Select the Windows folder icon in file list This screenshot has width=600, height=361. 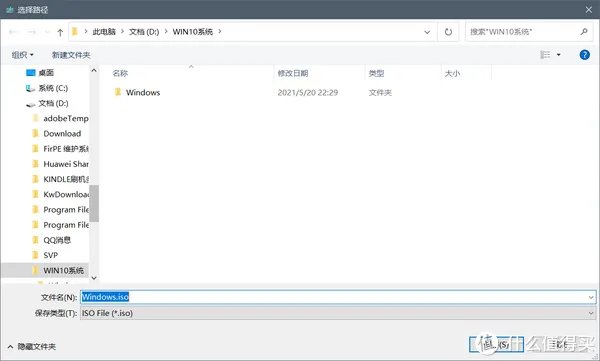coord(118,92)
